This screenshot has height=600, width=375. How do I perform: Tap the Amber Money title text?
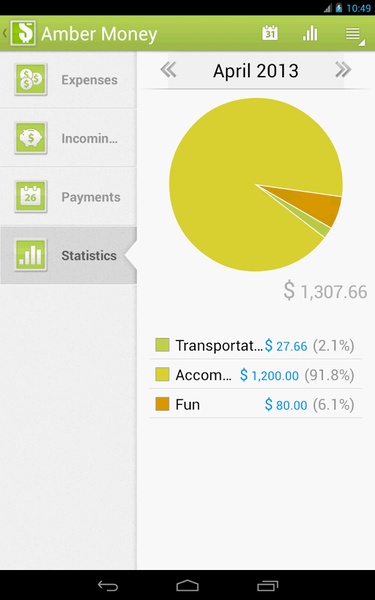pyautogui.click(x=99, y=34)
